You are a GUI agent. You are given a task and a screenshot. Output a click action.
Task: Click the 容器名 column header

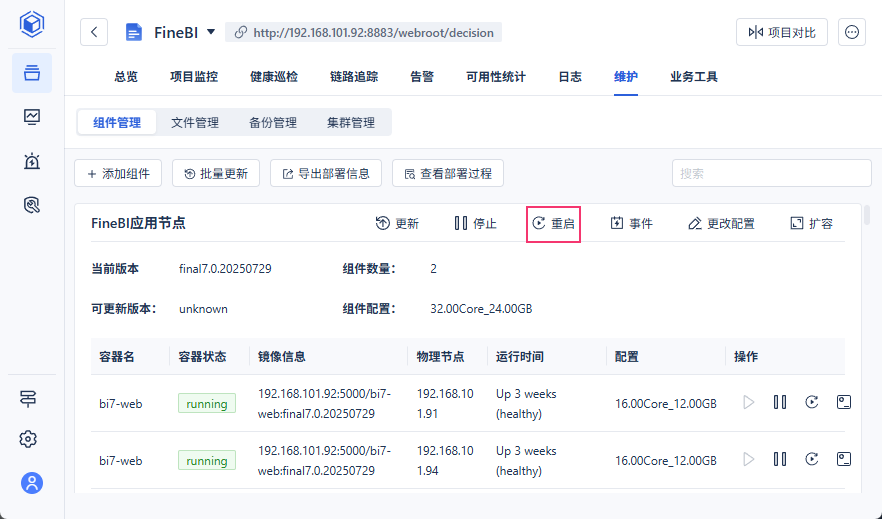coord(117,356)
